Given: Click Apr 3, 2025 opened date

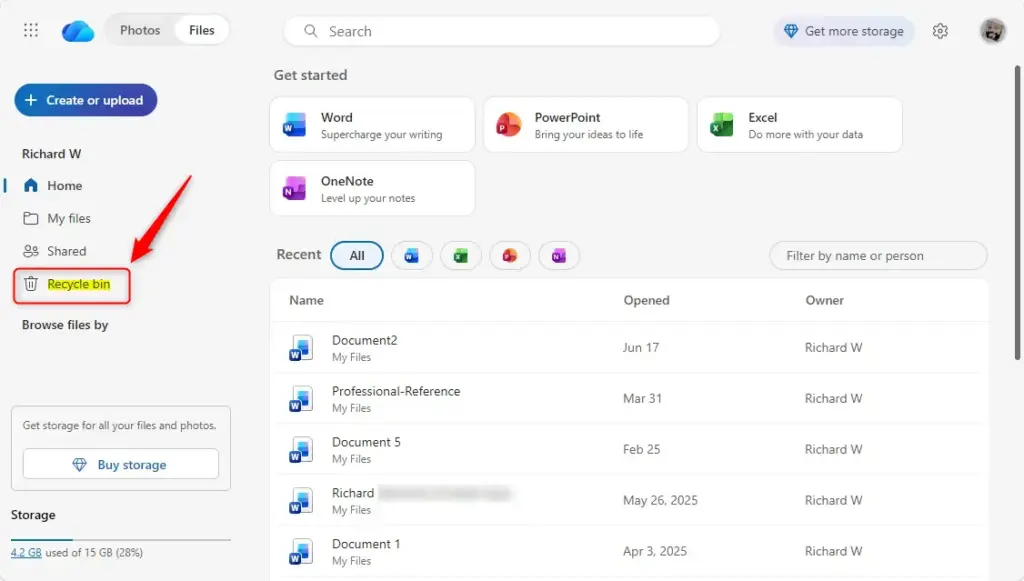Looking at the screenshot, I should pos(655,551).
